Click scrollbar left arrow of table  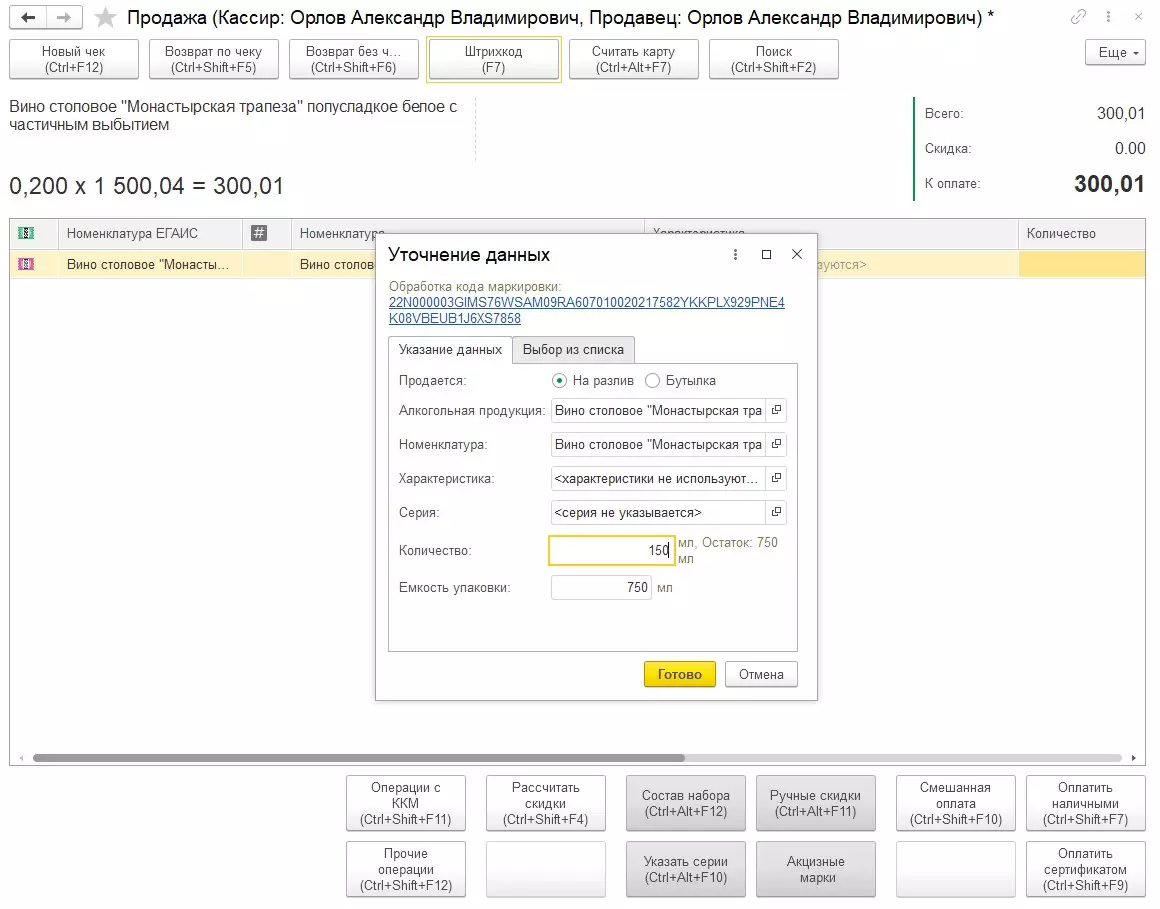point(21,757)
